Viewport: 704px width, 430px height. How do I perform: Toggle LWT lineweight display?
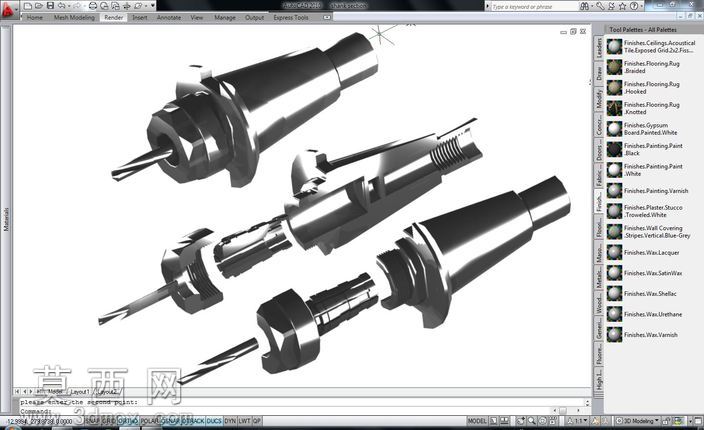click(244, 421)
